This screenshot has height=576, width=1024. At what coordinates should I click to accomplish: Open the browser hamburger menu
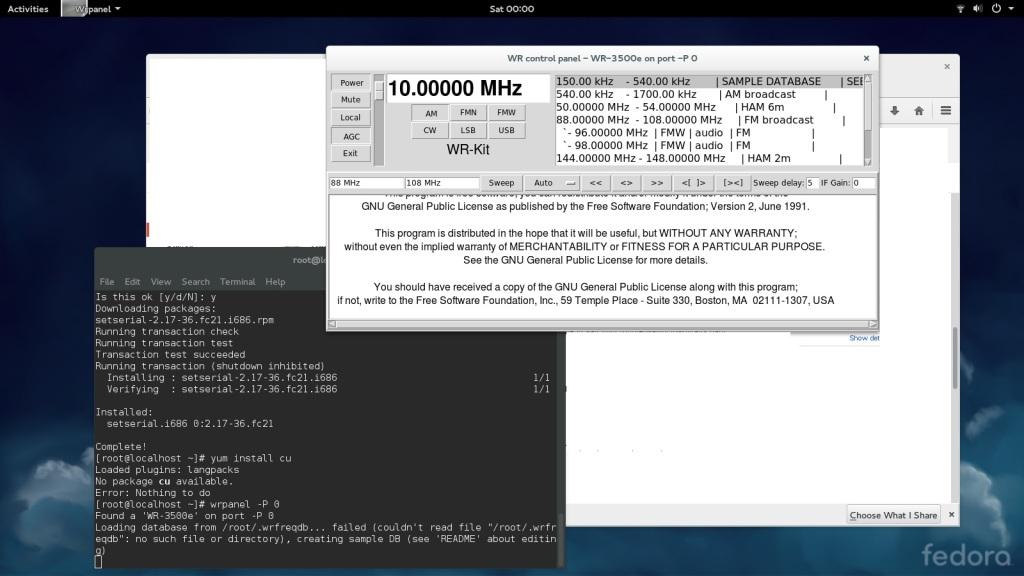pyautogui.click(x=945, y=111)
